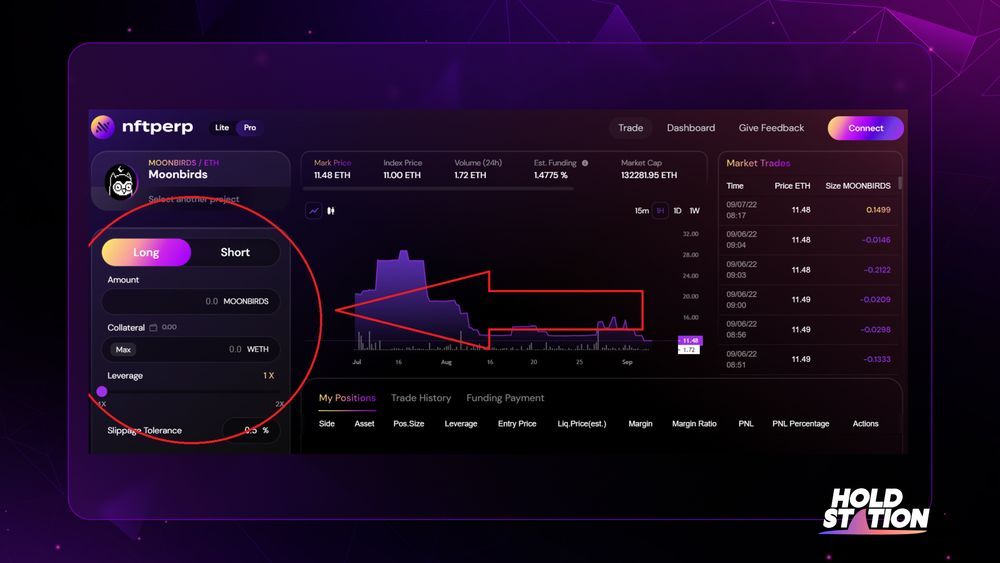Viewport: 1000px width, 563px height.
Task: Click the Slippage Tolerance percent field
Action: pos(251,430)
